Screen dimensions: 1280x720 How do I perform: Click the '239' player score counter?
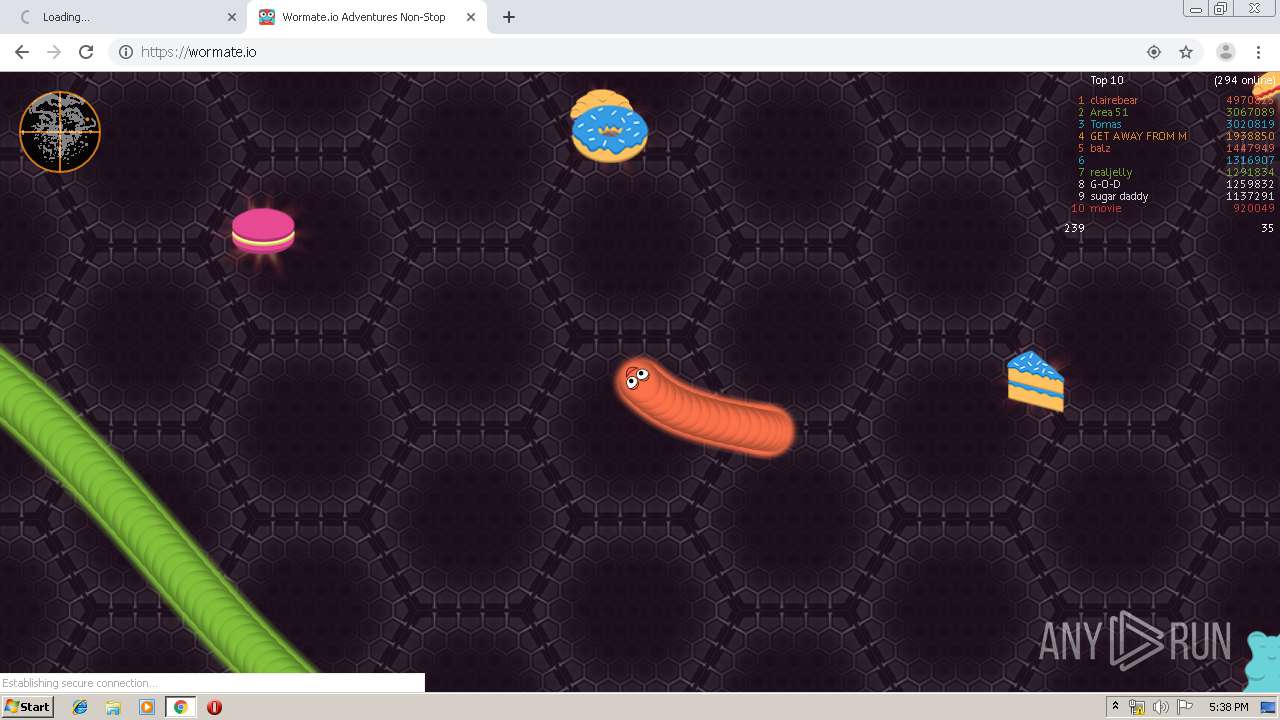pyautogui.click(x=1074, y=228)
